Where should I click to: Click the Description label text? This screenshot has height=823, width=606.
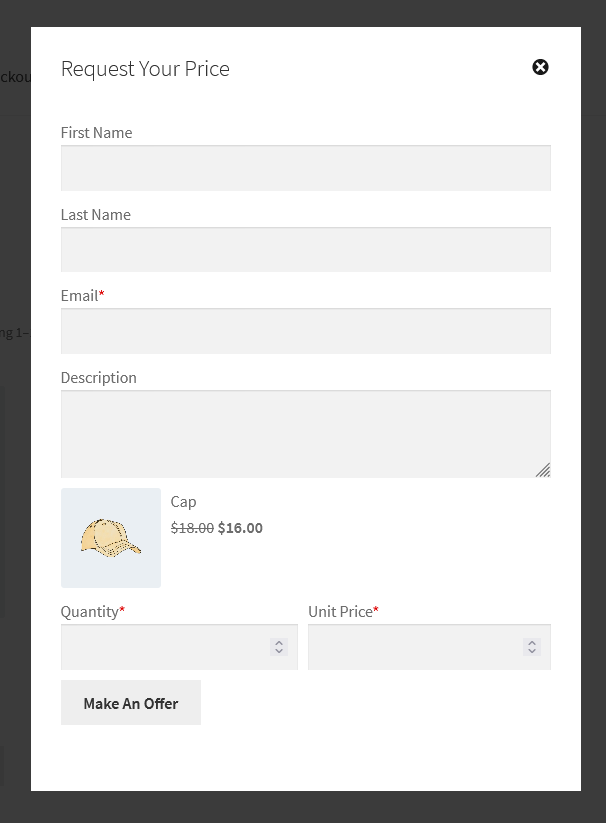coord(99,378)
